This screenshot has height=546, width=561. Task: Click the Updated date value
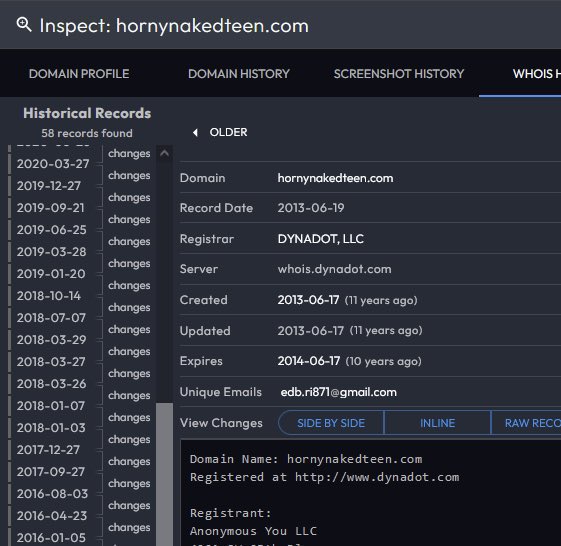point(311,331)
